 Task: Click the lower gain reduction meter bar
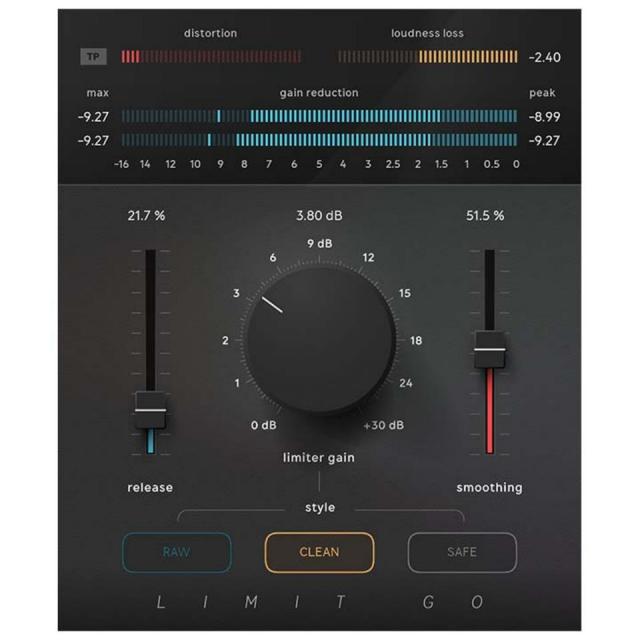[320, 140]
